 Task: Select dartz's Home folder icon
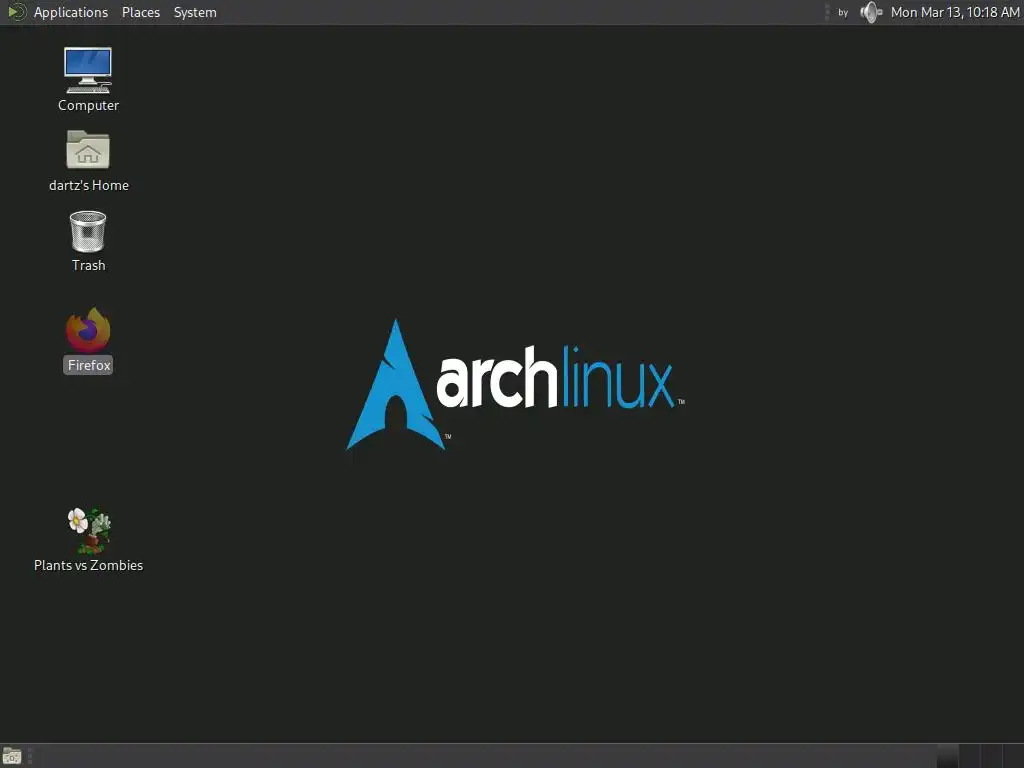(x=88, y=150)
